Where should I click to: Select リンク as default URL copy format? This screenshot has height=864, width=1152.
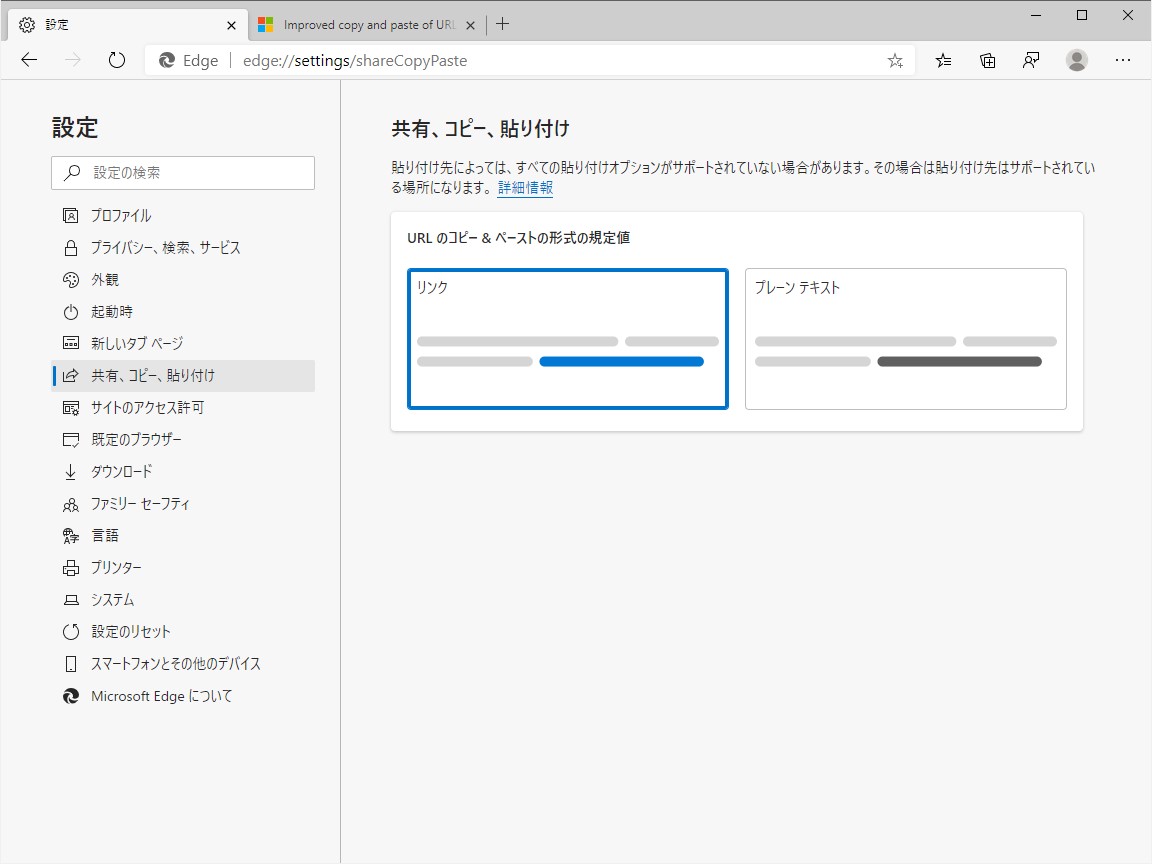click(x=567, y=339)
